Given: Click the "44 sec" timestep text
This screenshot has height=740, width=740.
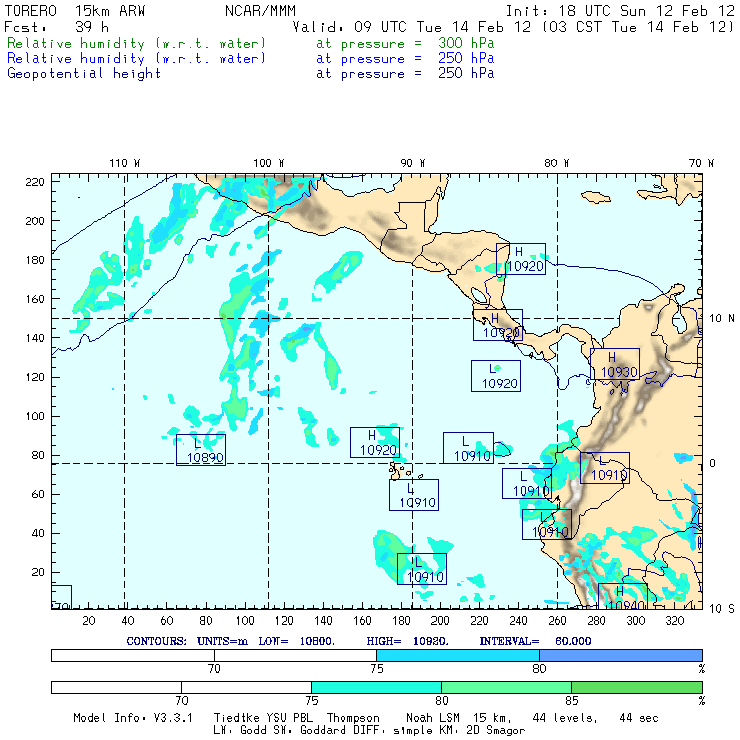Looking at the screenshot, I should point(639,718).
